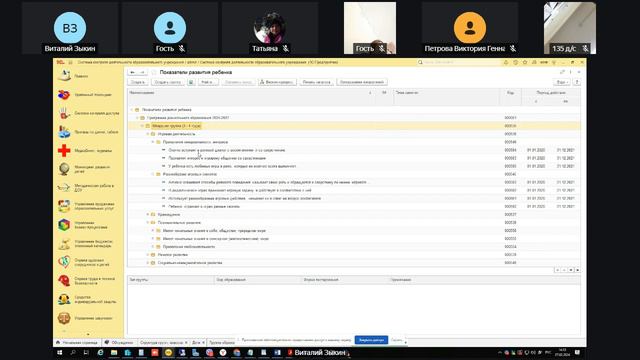Screen dimensions: 640x360
Task: Select Виталий Зыкин participant tile
Action: [x=70, y=28]
